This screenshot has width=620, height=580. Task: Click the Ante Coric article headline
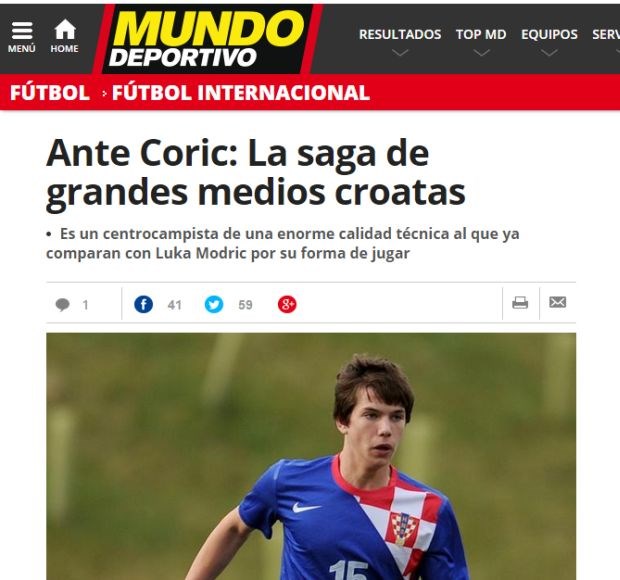click(255, 174)
